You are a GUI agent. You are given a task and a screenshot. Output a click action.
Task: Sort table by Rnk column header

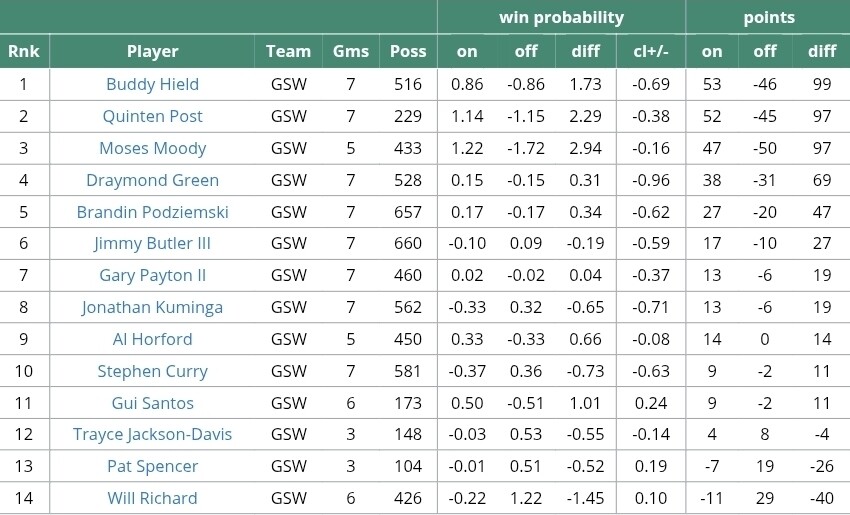tap(23, 52)
